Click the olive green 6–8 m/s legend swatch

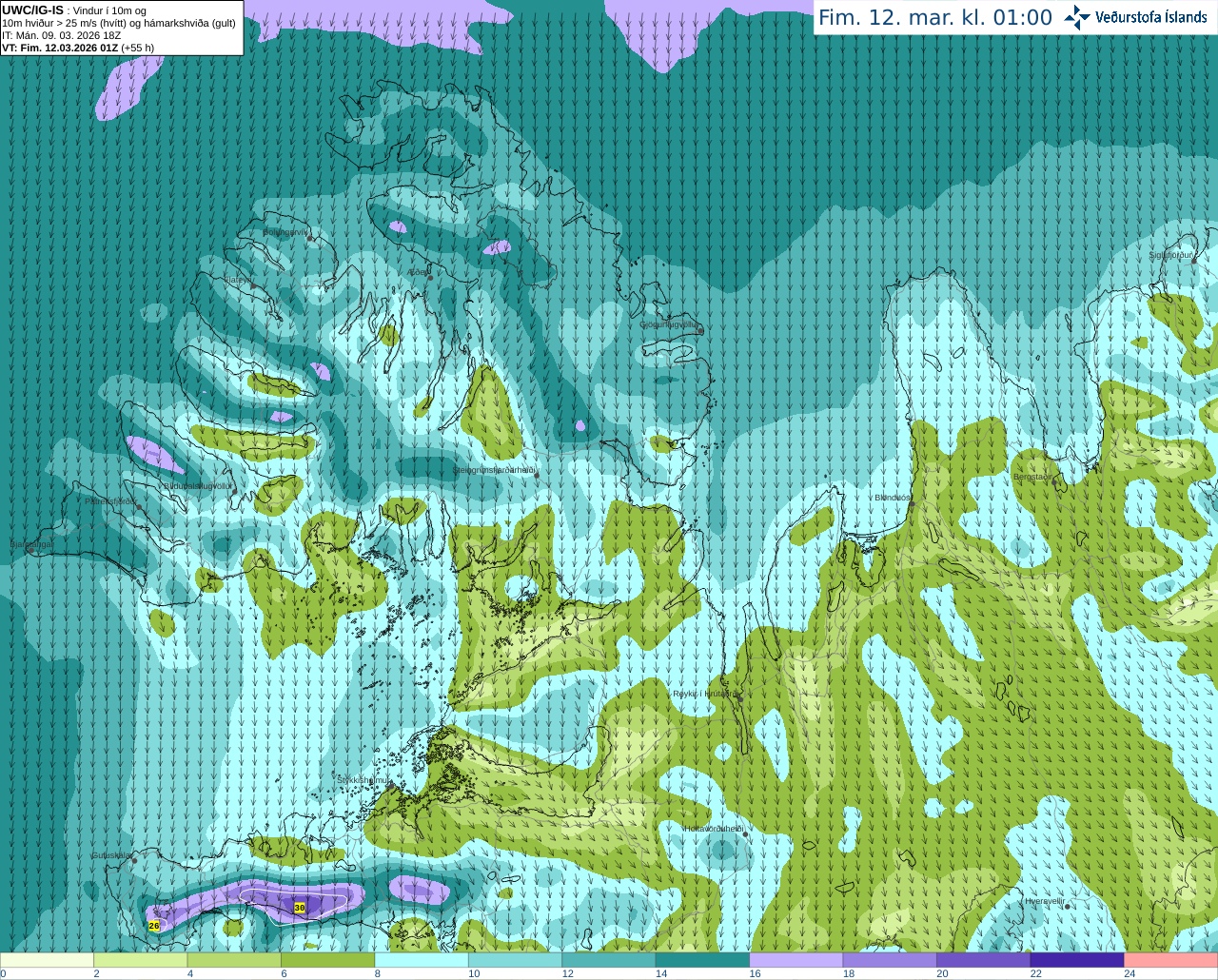pyautogui.click(x=328, y=960)
